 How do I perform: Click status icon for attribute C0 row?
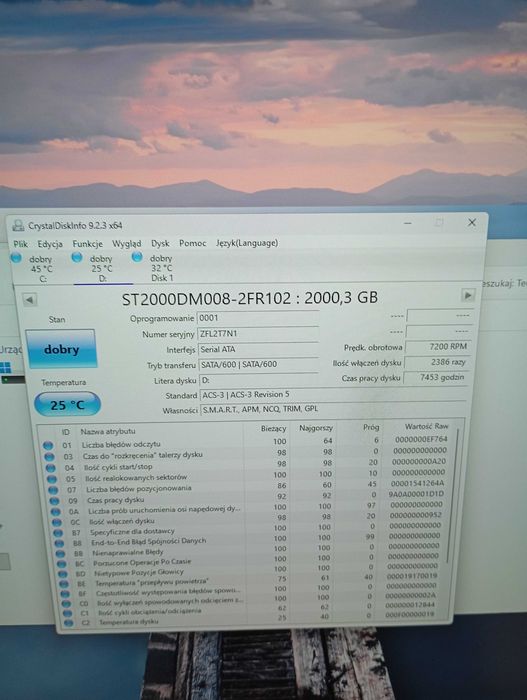pyautogui.click(x=67, y=604)
